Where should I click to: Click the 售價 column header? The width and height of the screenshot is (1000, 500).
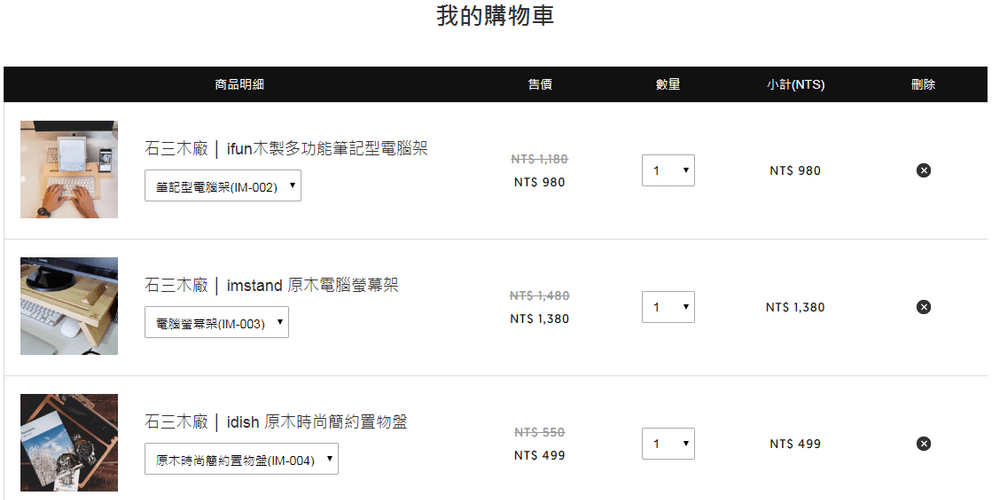click(x=540, y=84)
